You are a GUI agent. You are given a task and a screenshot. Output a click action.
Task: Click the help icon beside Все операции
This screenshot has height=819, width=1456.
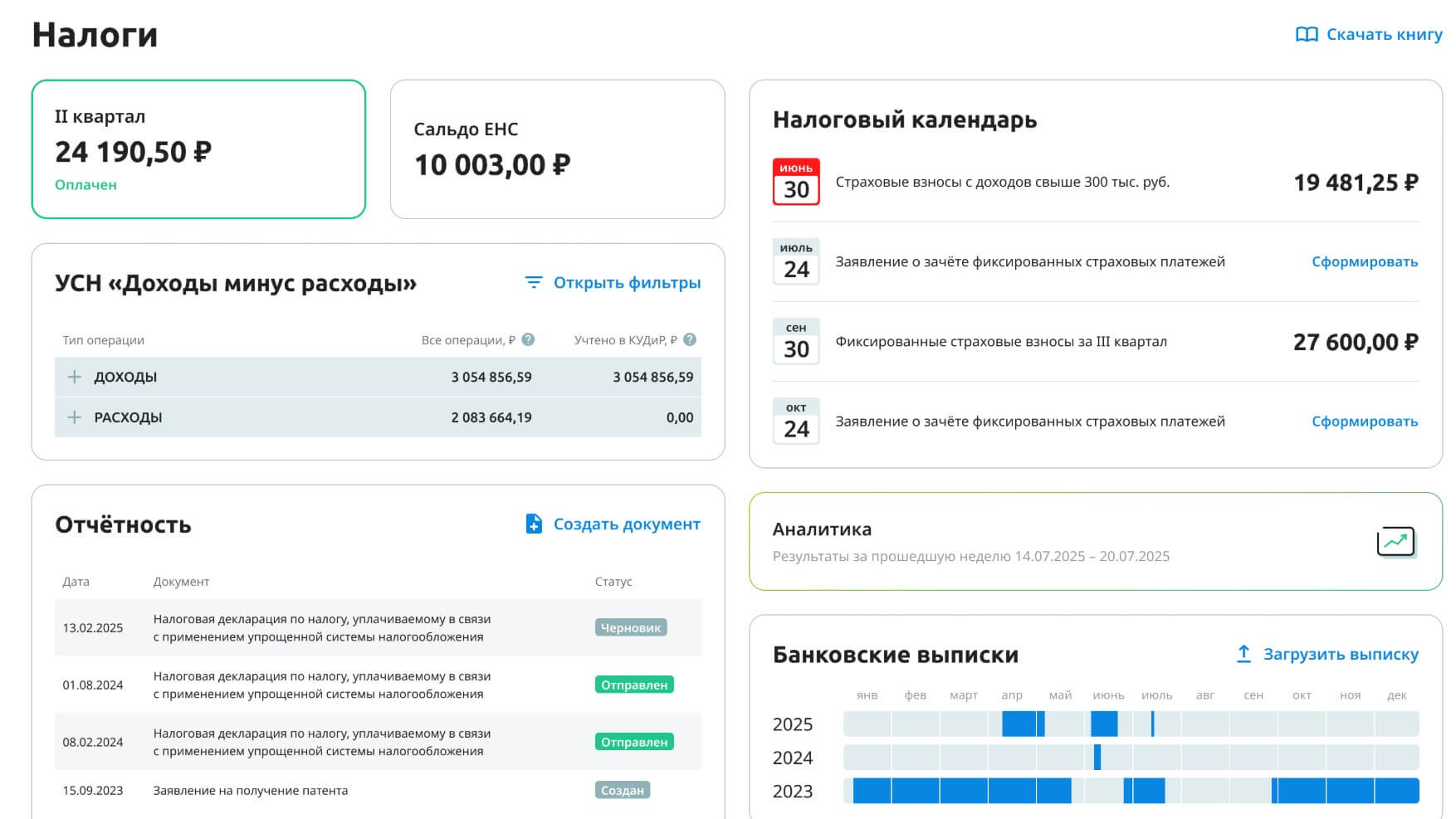pyautogui.click(x=529, y=339)
